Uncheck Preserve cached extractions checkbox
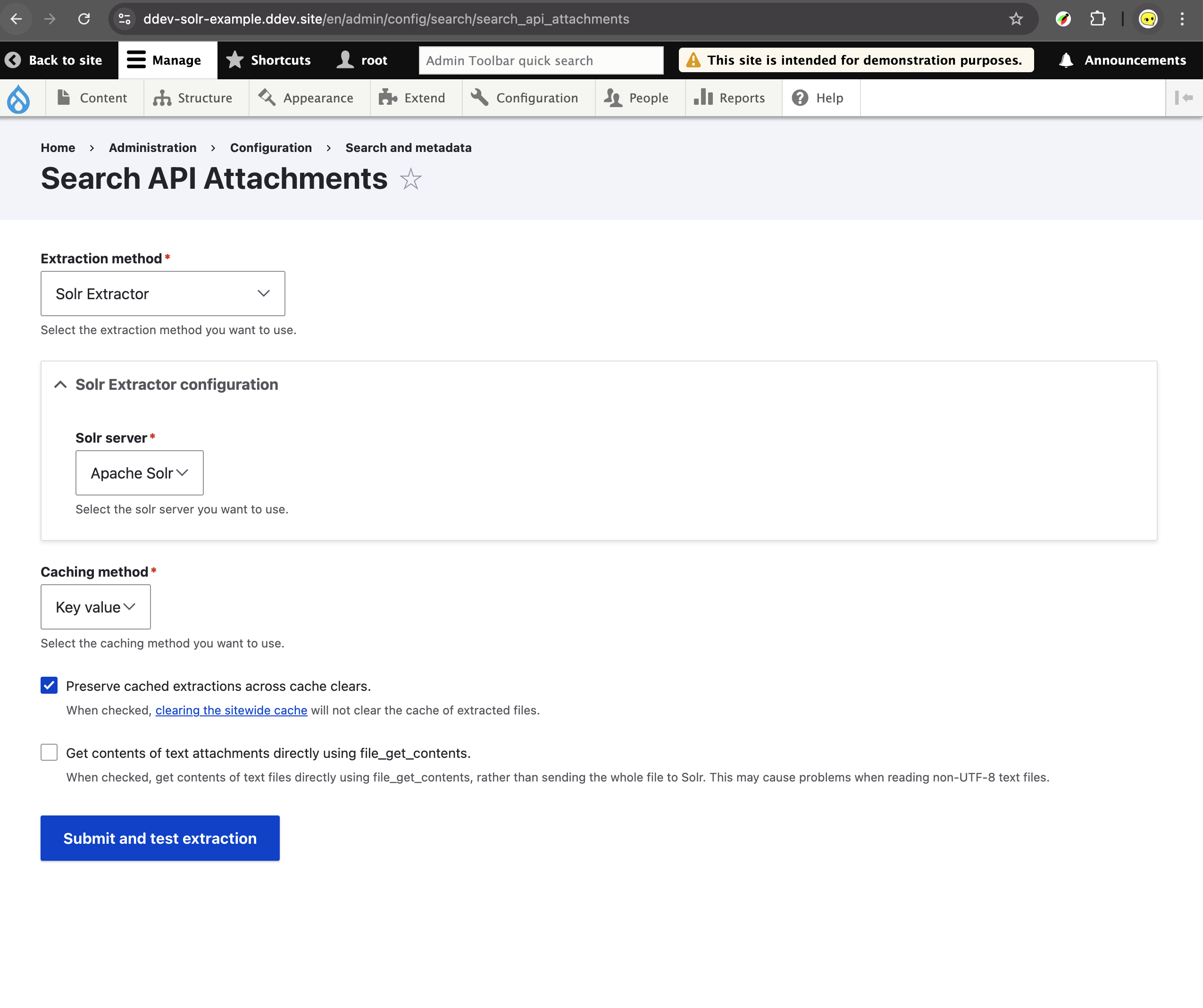The height and width of the screenshot is (1008, 1203). point(49,685)
